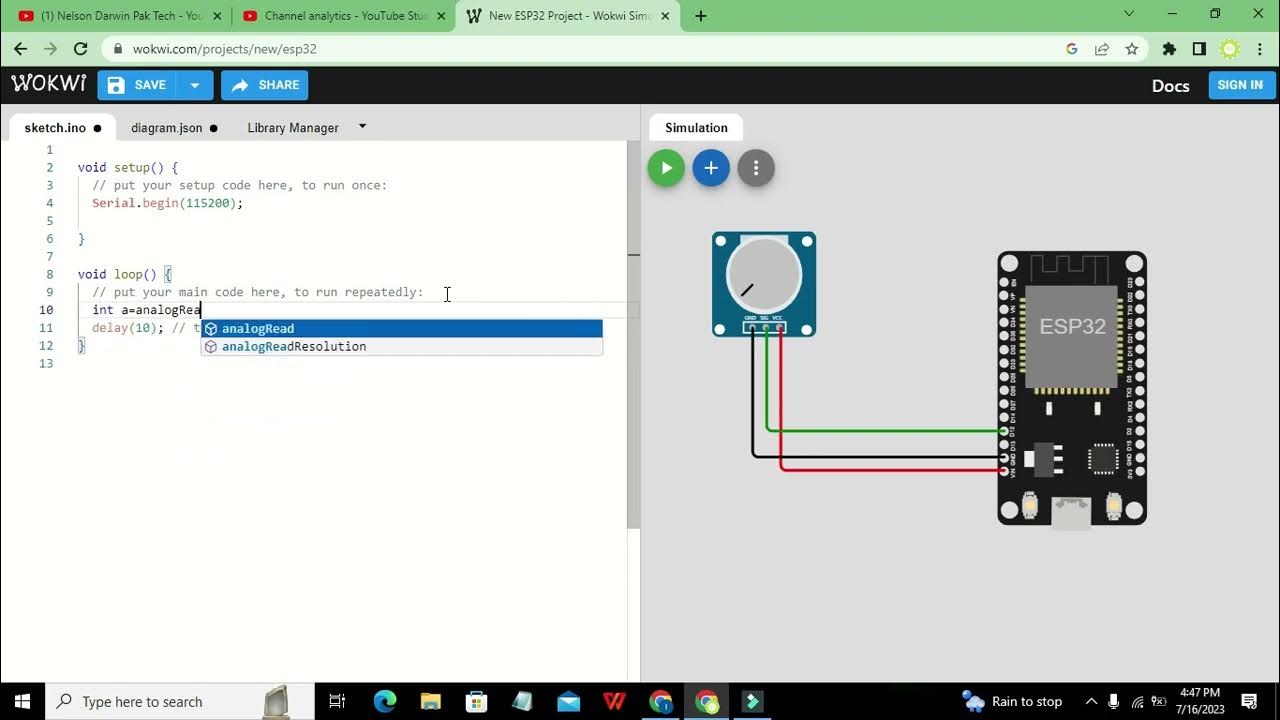Select the Simulation tab
This screenshot has width=1280, height=720.
coord(696,128)
